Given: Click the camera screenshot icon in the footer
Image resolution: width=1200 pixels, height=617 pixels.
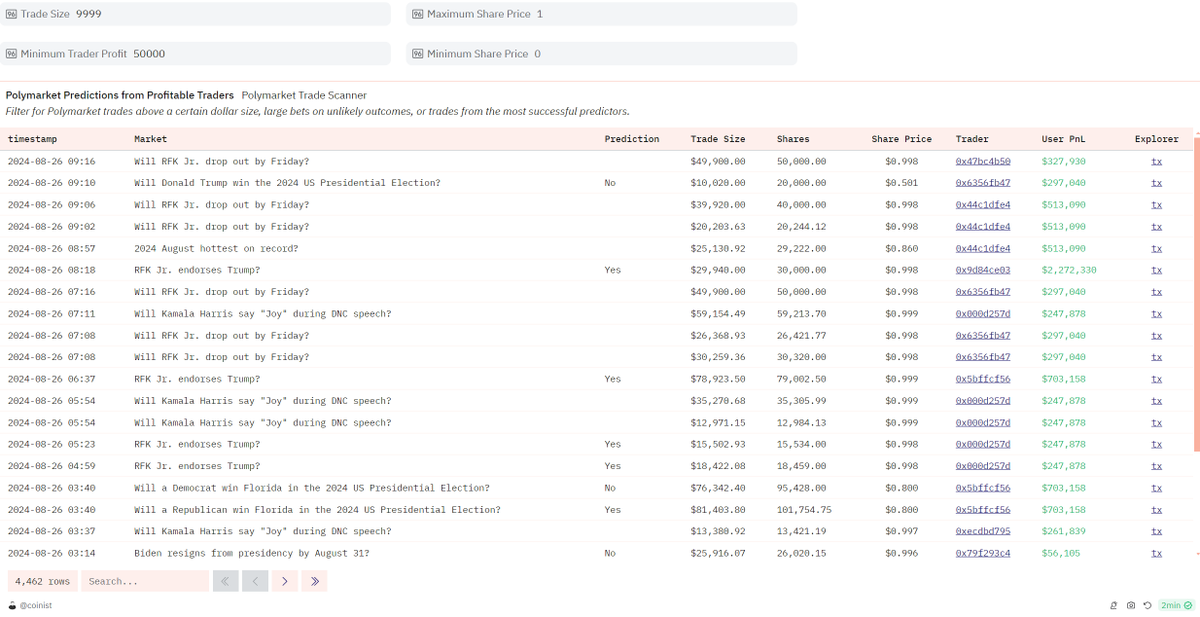Looking at the screenshot, I should point(1131,605).
